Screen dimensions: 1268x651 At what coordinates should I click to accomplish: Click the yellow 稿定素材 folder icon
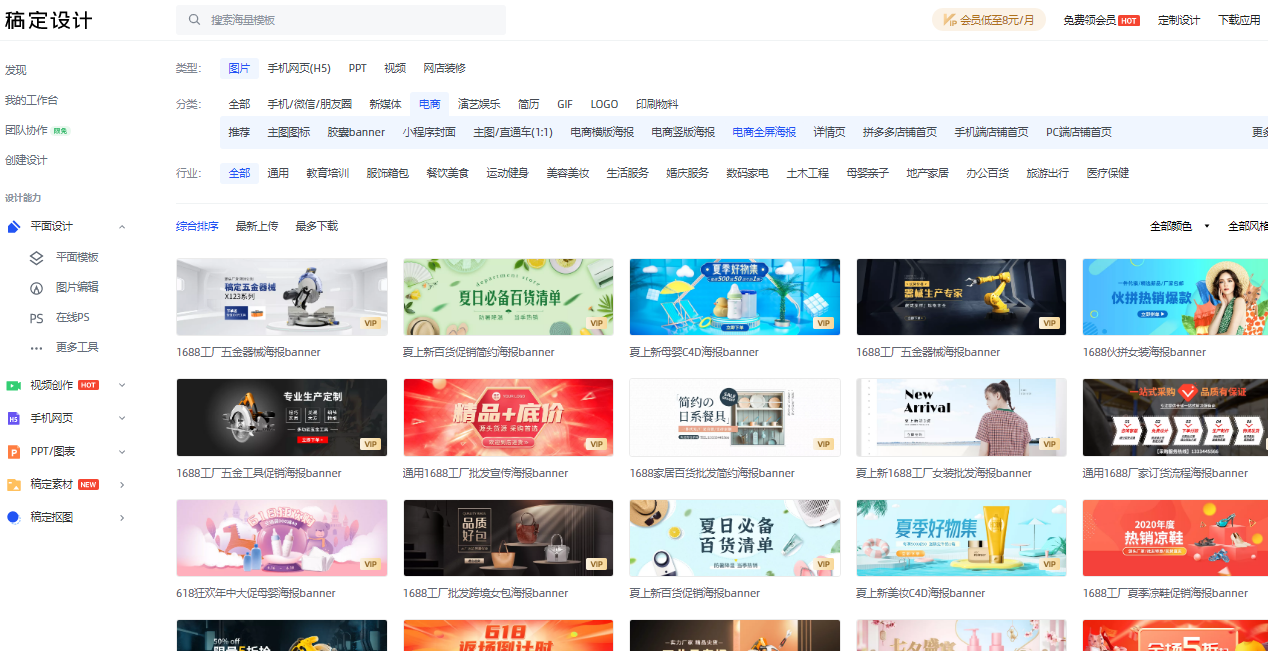tap(14, 485)
